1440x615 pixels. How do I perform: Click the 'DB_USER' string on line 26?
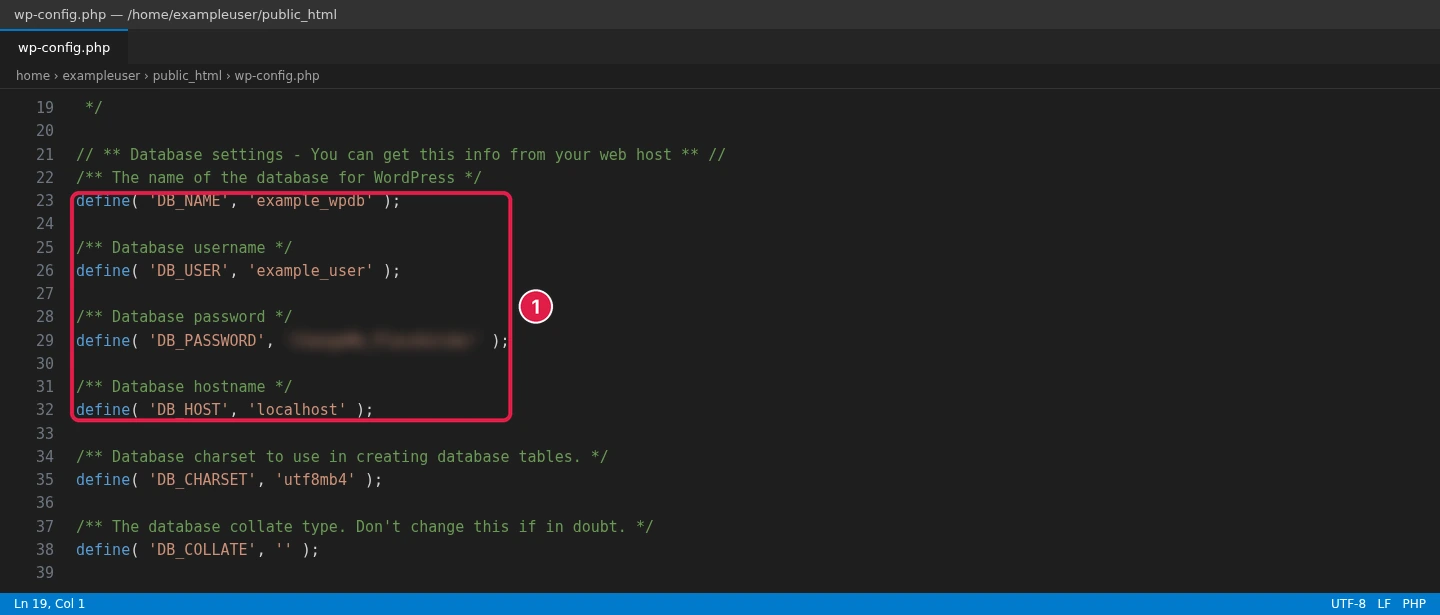[x=189, y=271]
